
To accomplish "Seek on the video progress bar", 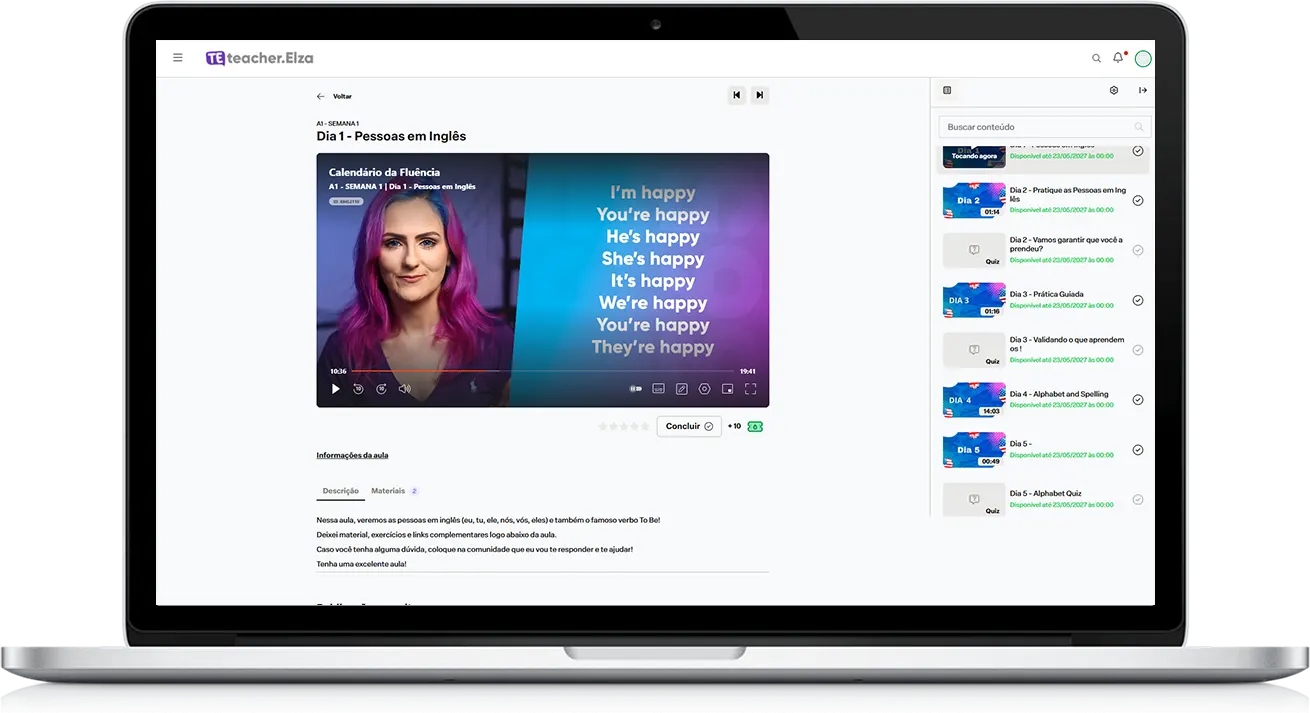I will click(543, 371).
